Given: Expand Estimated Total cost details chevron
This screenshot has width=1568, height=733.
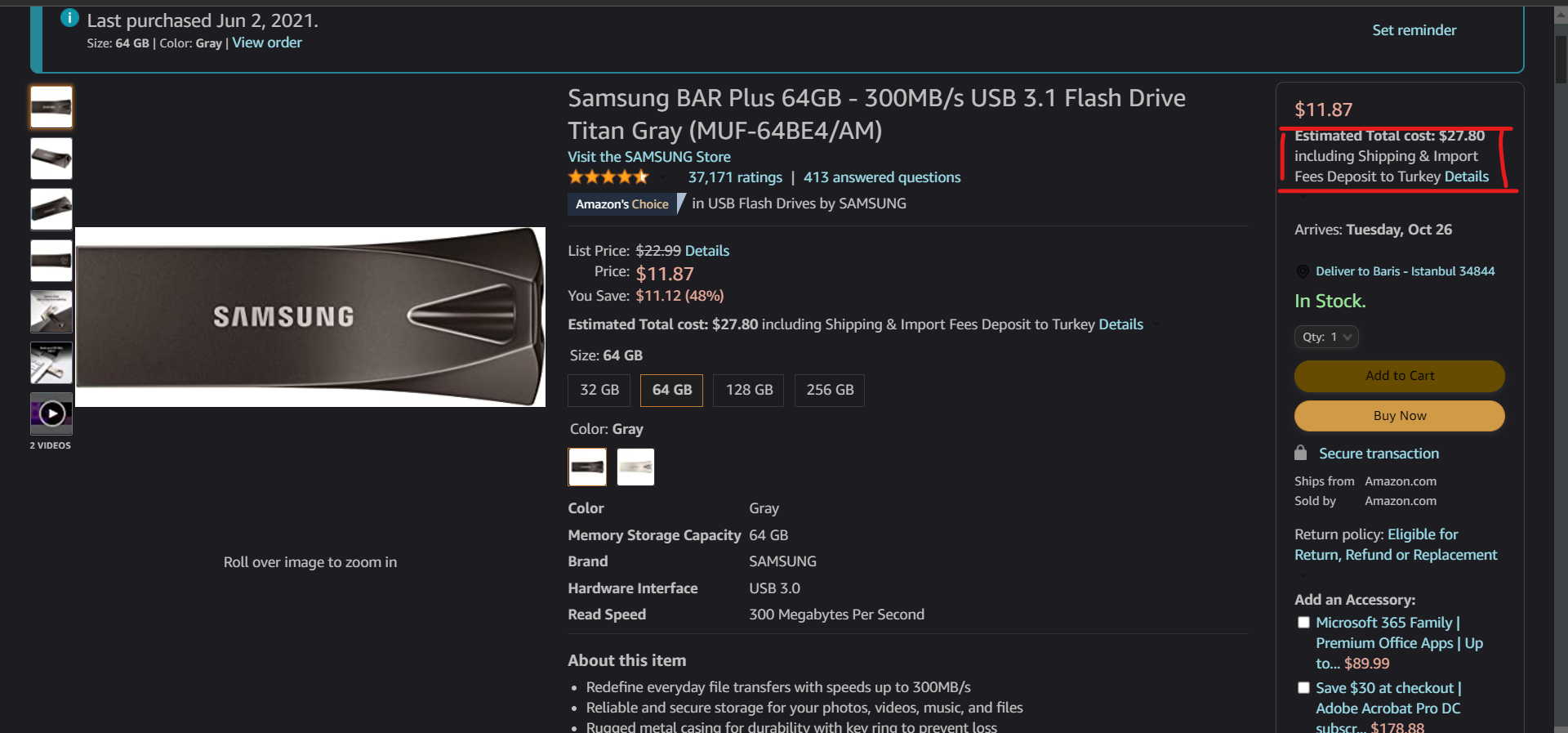Looking at the screenshot, I should pos(1156,325).
